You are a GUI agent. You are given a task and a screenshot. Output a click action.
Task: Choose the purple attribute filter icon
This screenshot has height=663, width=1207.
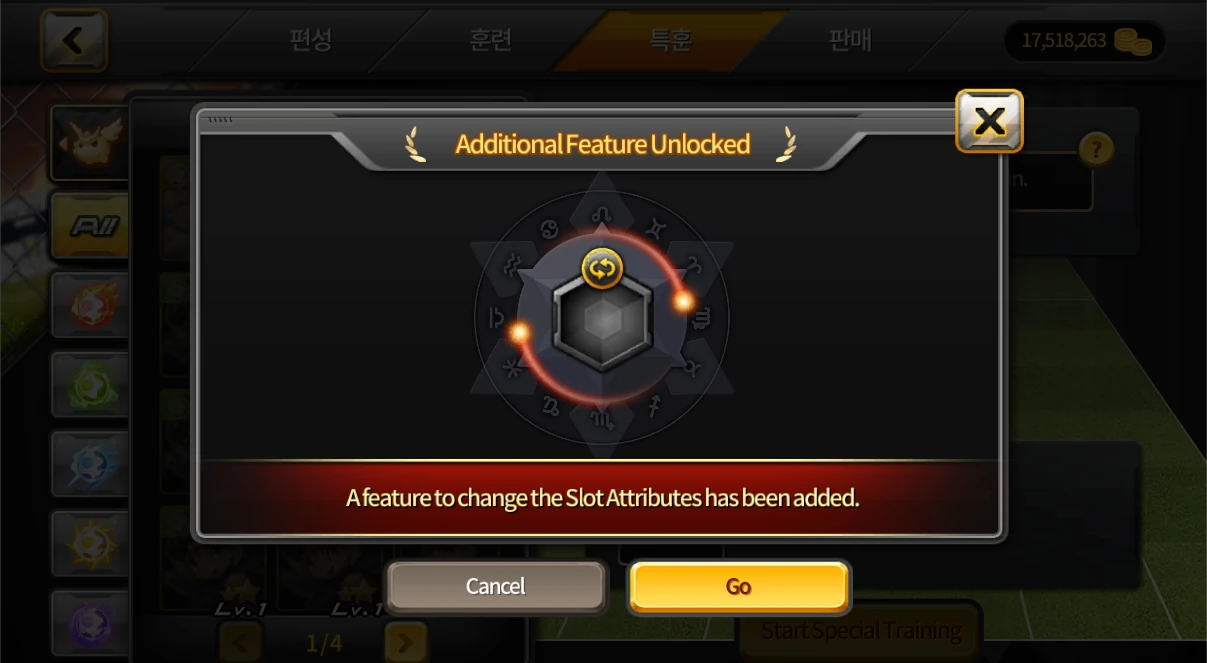[90, 624]
